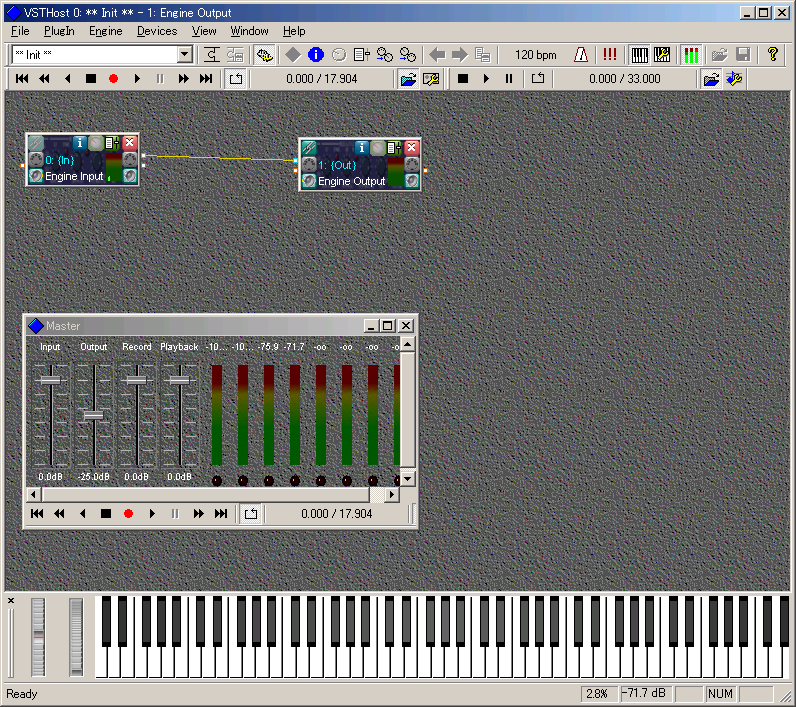Image resolution: width=796 pixels, height=707 pixels.
Task: Configure second player blue wrench icon
Action: coord(735,79)
